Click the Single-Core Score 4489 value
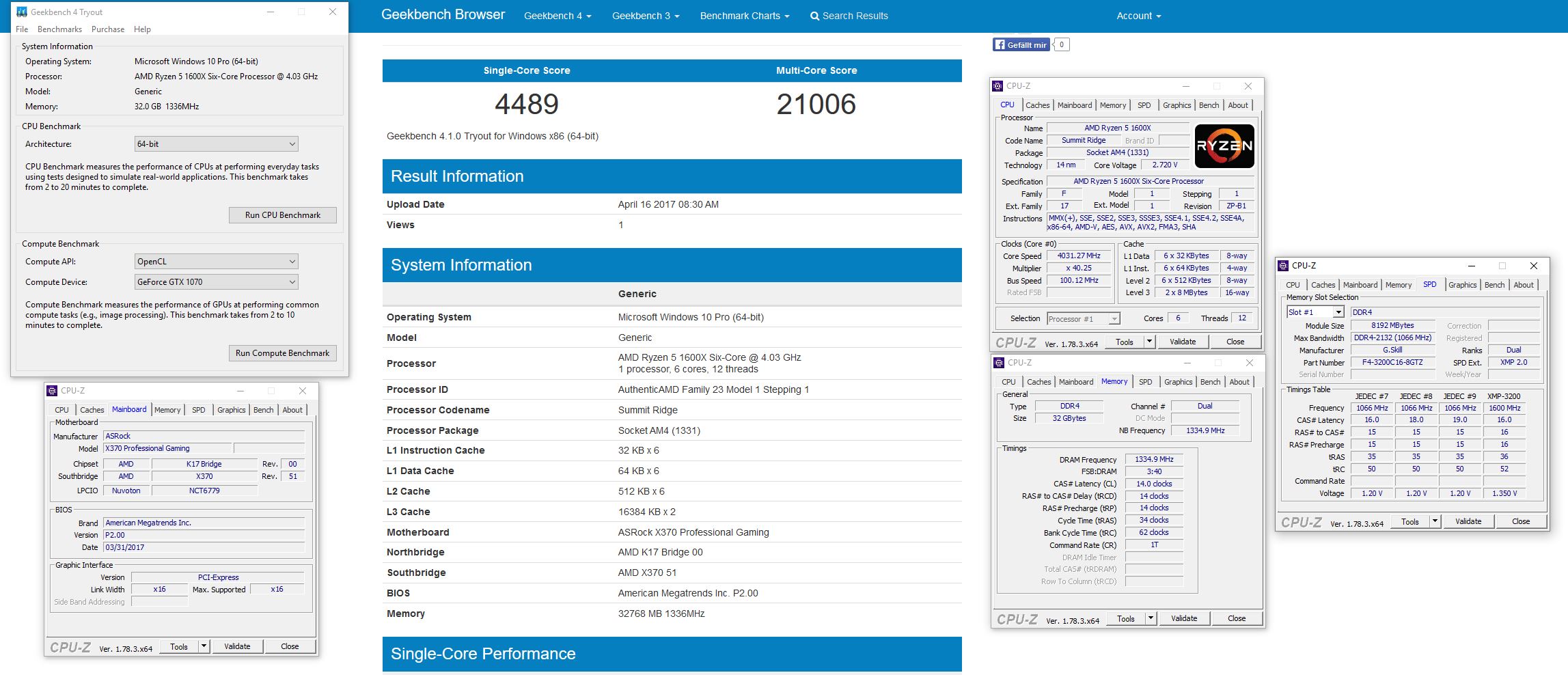The height and width of the screenshot is (675, 1568). click(x=527, y=105)
